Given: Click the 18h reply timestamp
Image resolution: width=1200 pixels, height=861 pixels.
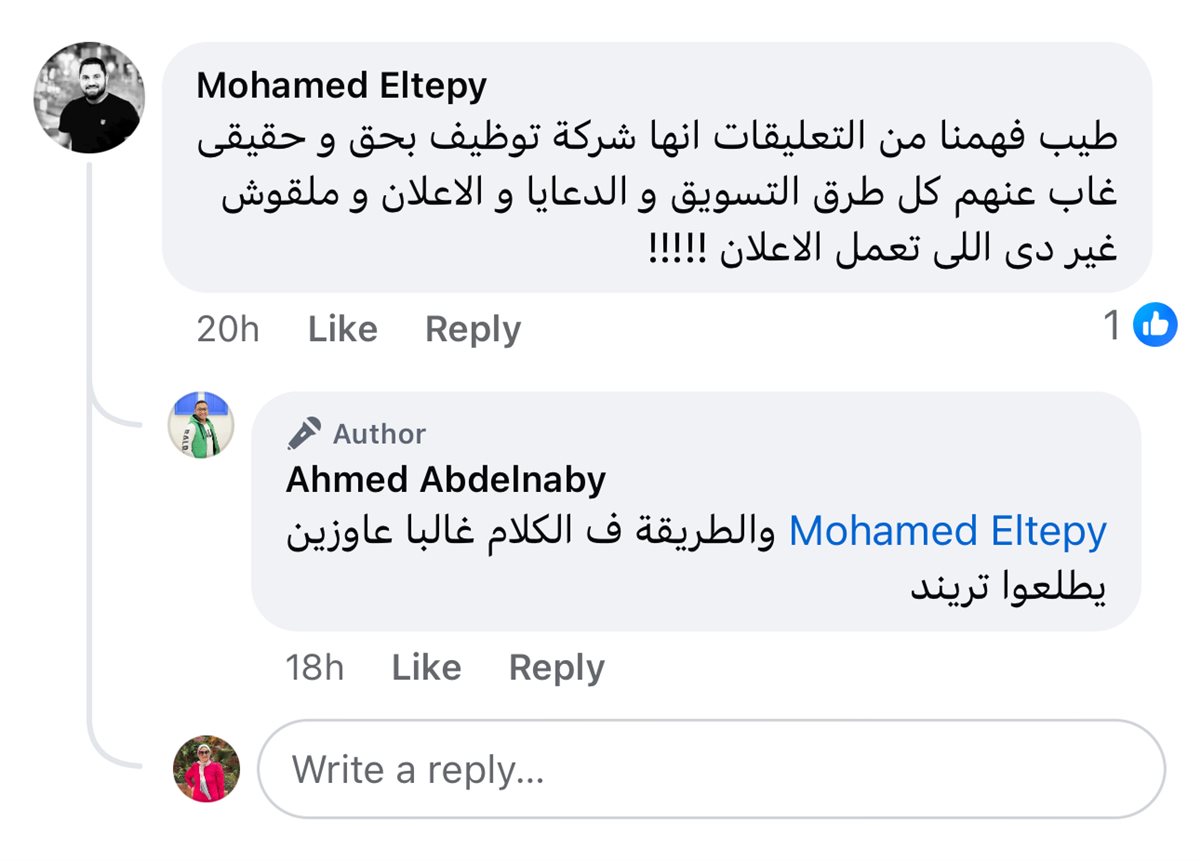Looking at the screenshot, I should [314, 667].
